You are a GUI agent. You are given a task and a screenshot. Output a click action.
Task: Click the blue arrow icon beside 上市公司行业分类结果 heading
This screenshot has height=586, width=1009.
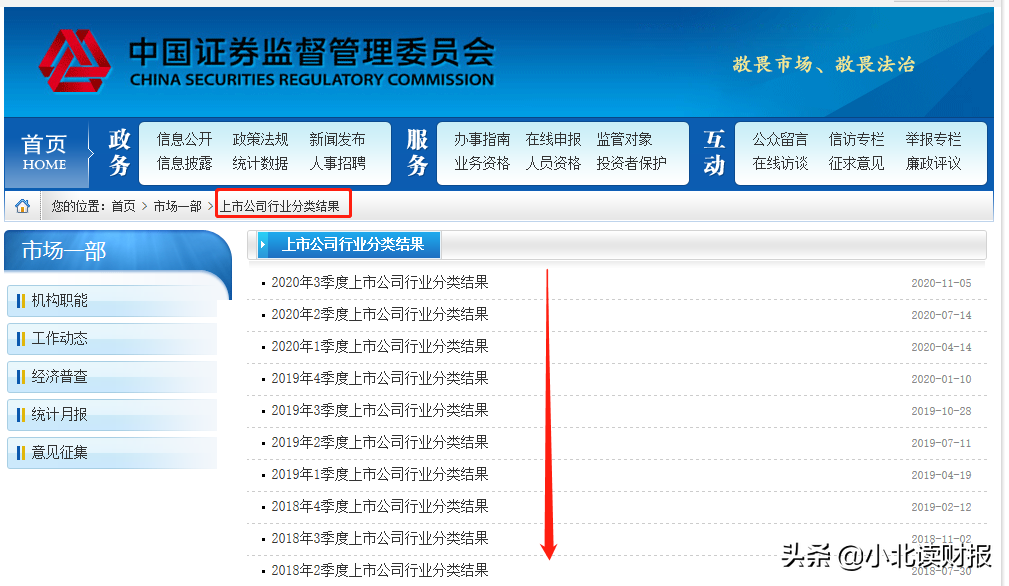266,244
